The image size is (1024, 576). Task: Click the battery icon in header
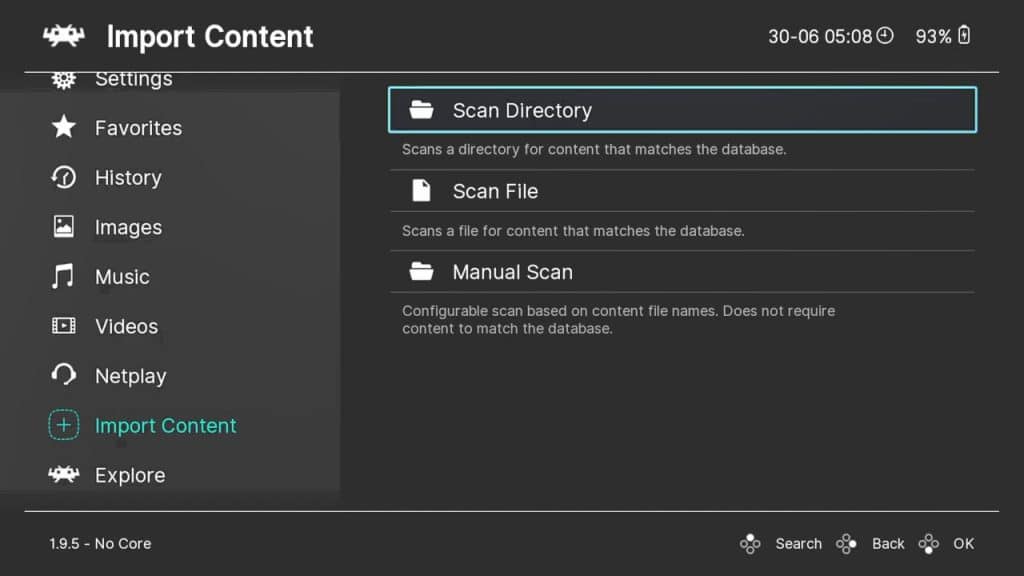click(x=964, y=35)
